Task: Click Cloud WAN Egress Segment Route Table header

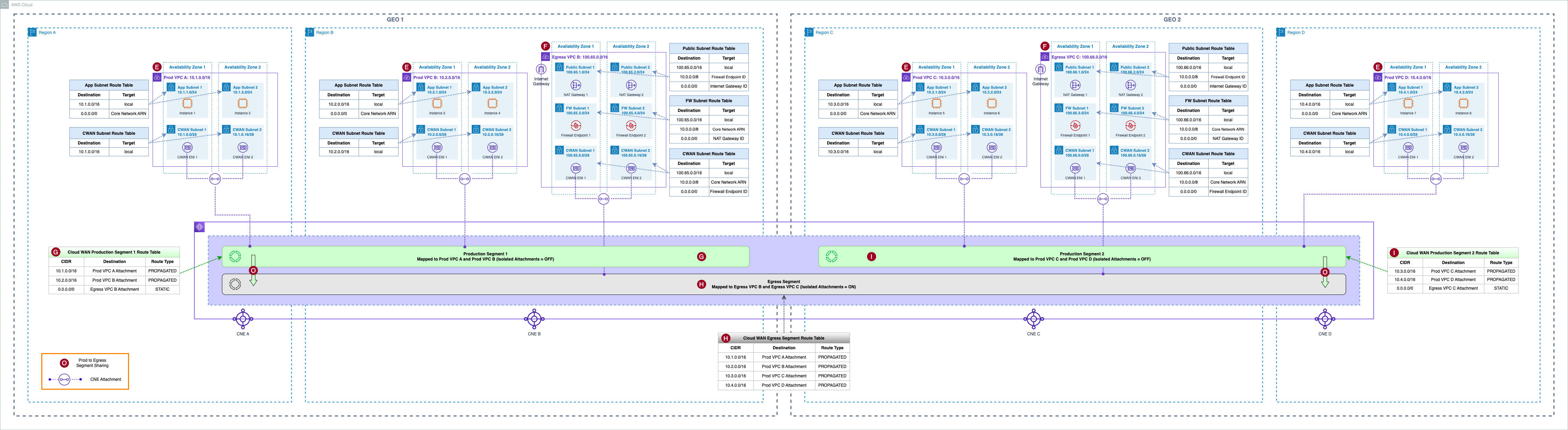Action: (783, 338)
